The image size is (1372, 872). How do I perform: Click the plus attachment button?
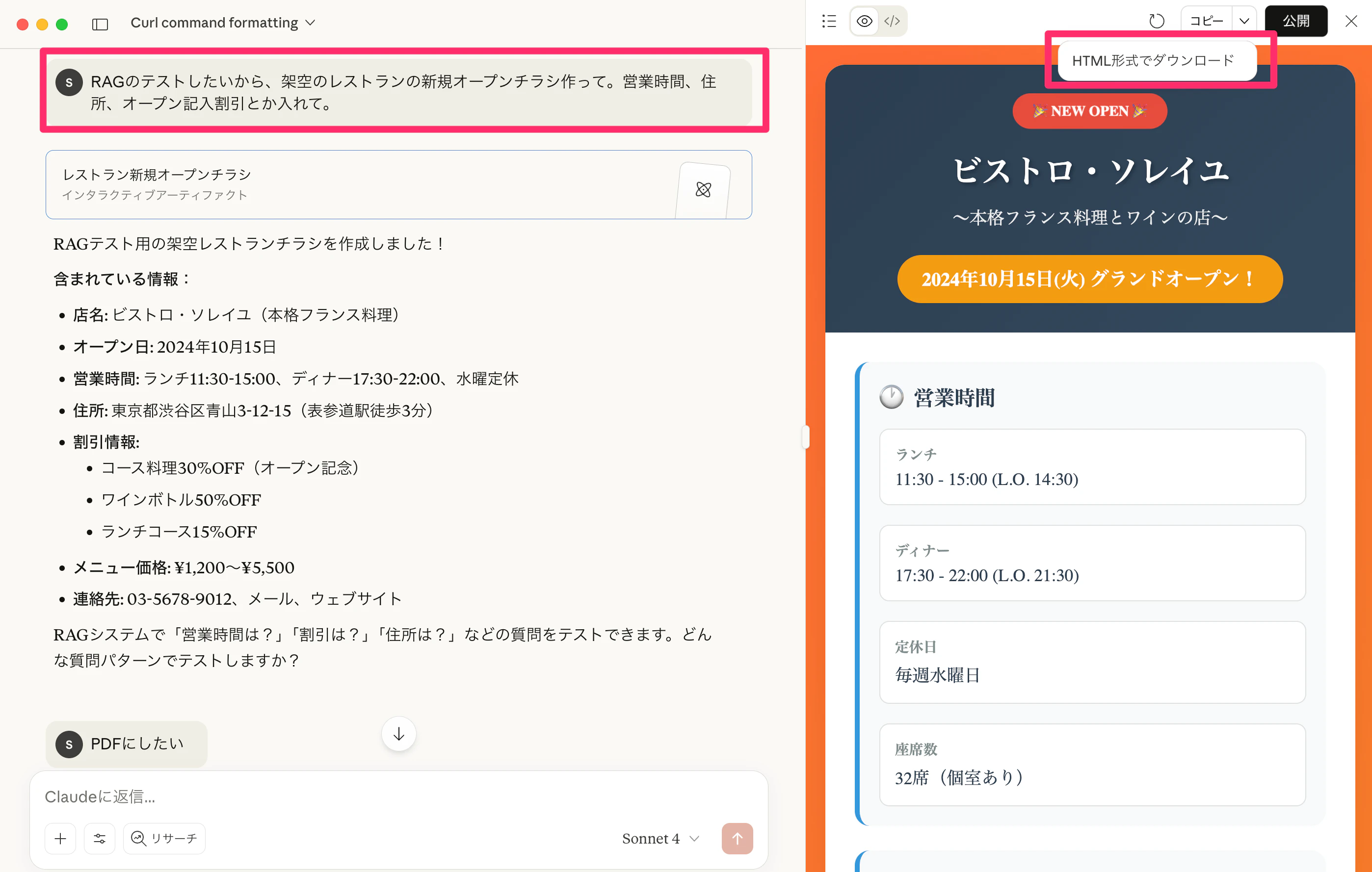point(60,838)
